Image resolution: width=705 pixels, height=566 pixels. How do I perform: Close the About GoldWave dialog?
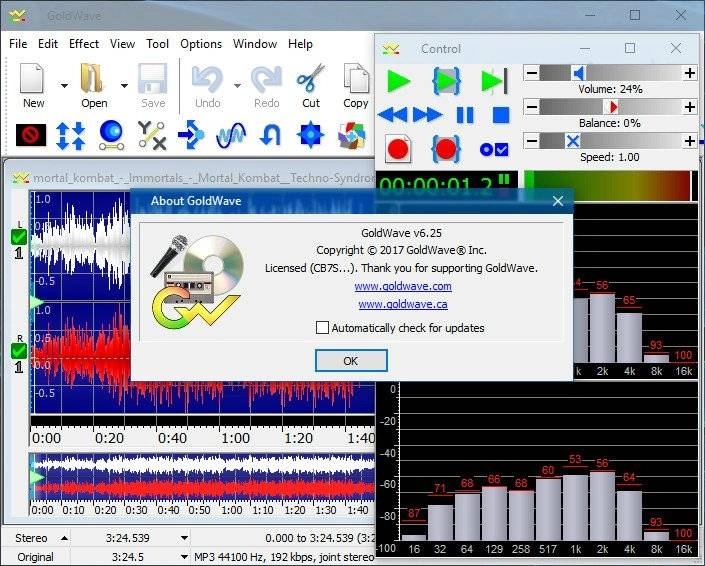tap(558, 201)
